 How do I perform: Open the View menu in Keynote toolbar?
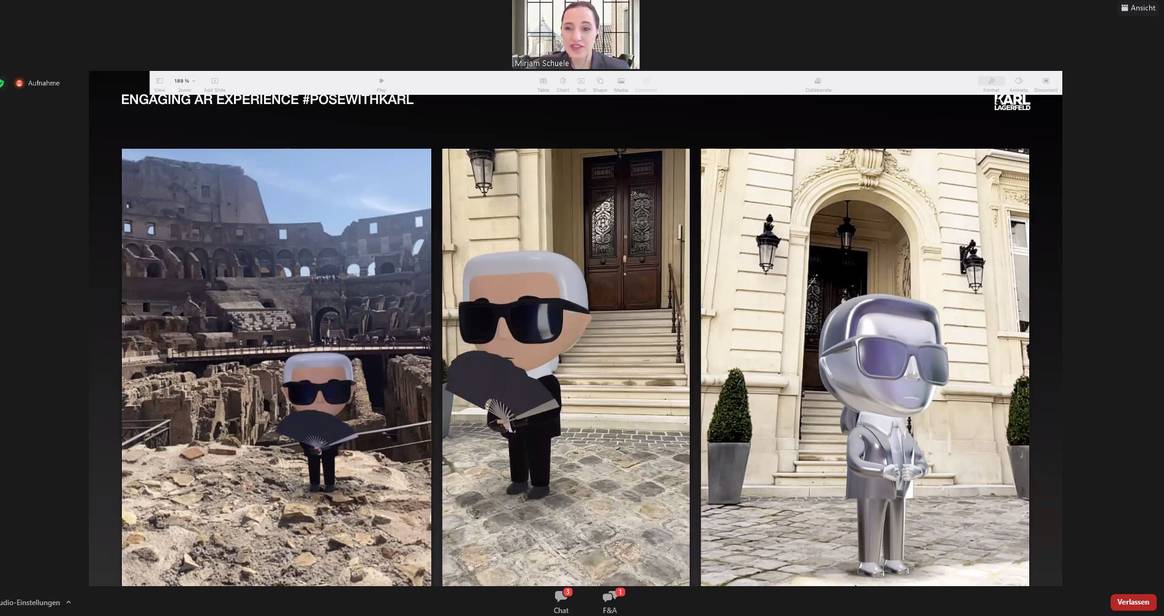point(160,83)
